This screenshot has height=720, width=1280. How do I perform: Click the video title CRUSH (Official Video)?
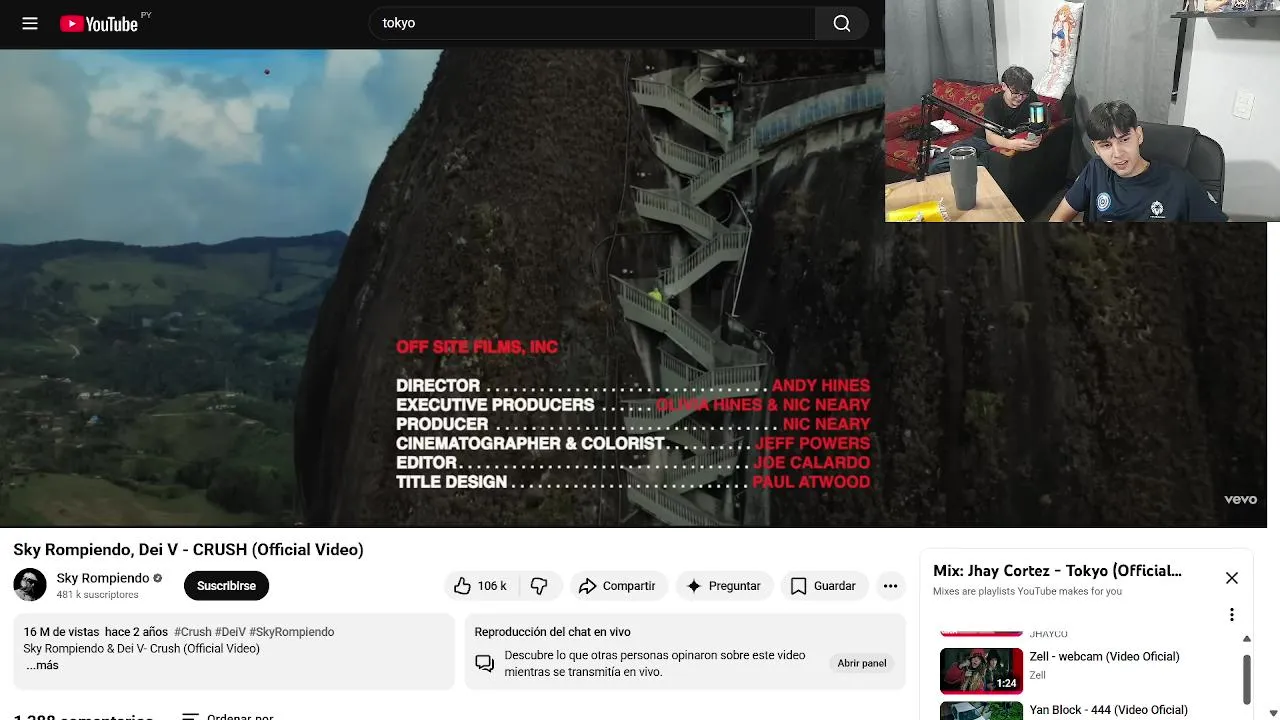188,550
